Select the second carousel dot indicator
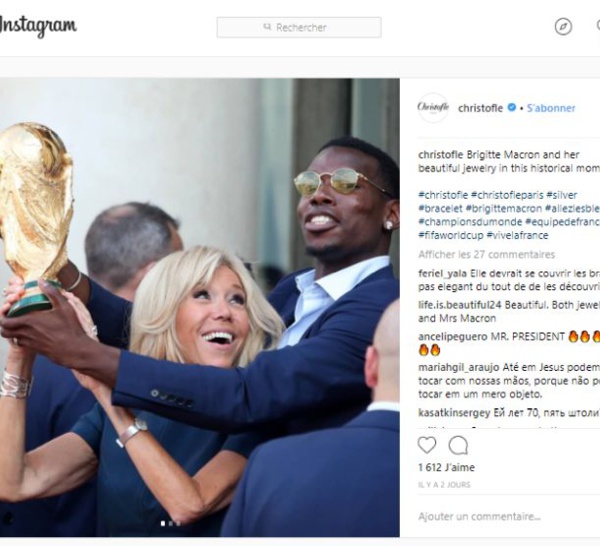This screenshot has height=546, width=600. [x=171, y=523]
